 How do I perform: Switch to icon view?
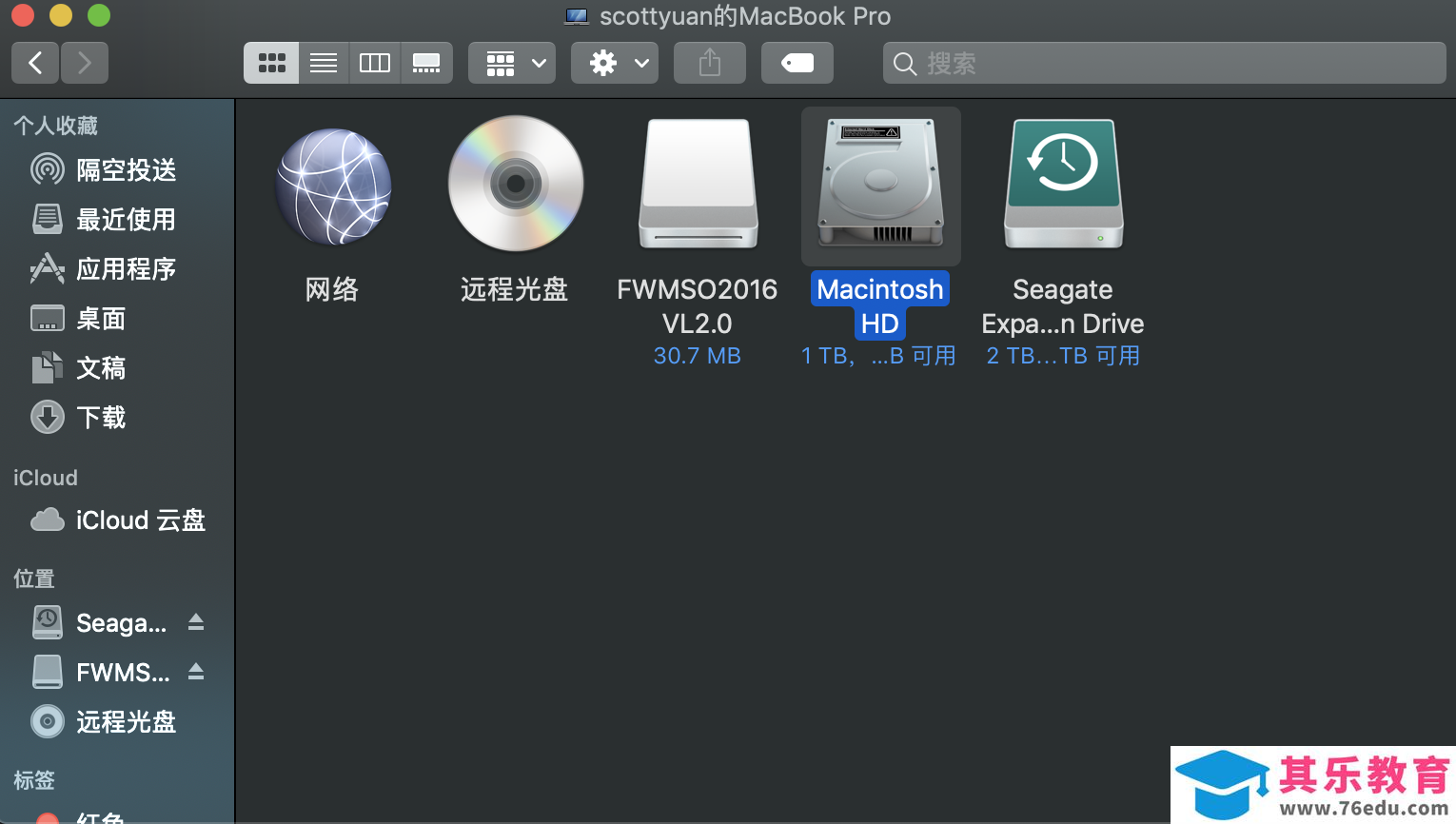pyautogui.click(x=271, y=63)
